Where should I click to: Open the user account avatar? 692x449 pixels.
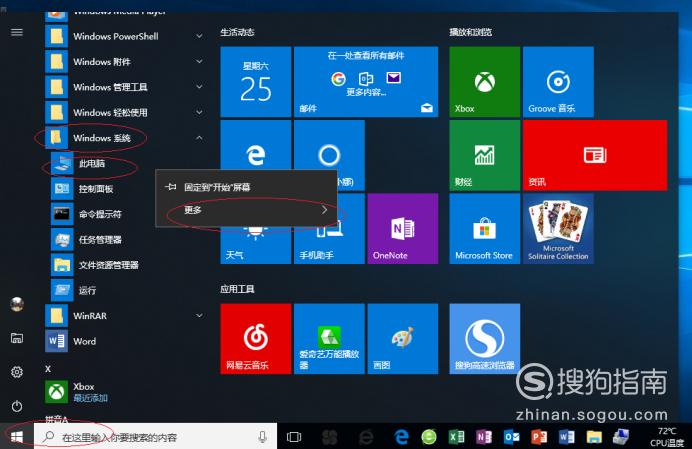[x=17, y=304]
